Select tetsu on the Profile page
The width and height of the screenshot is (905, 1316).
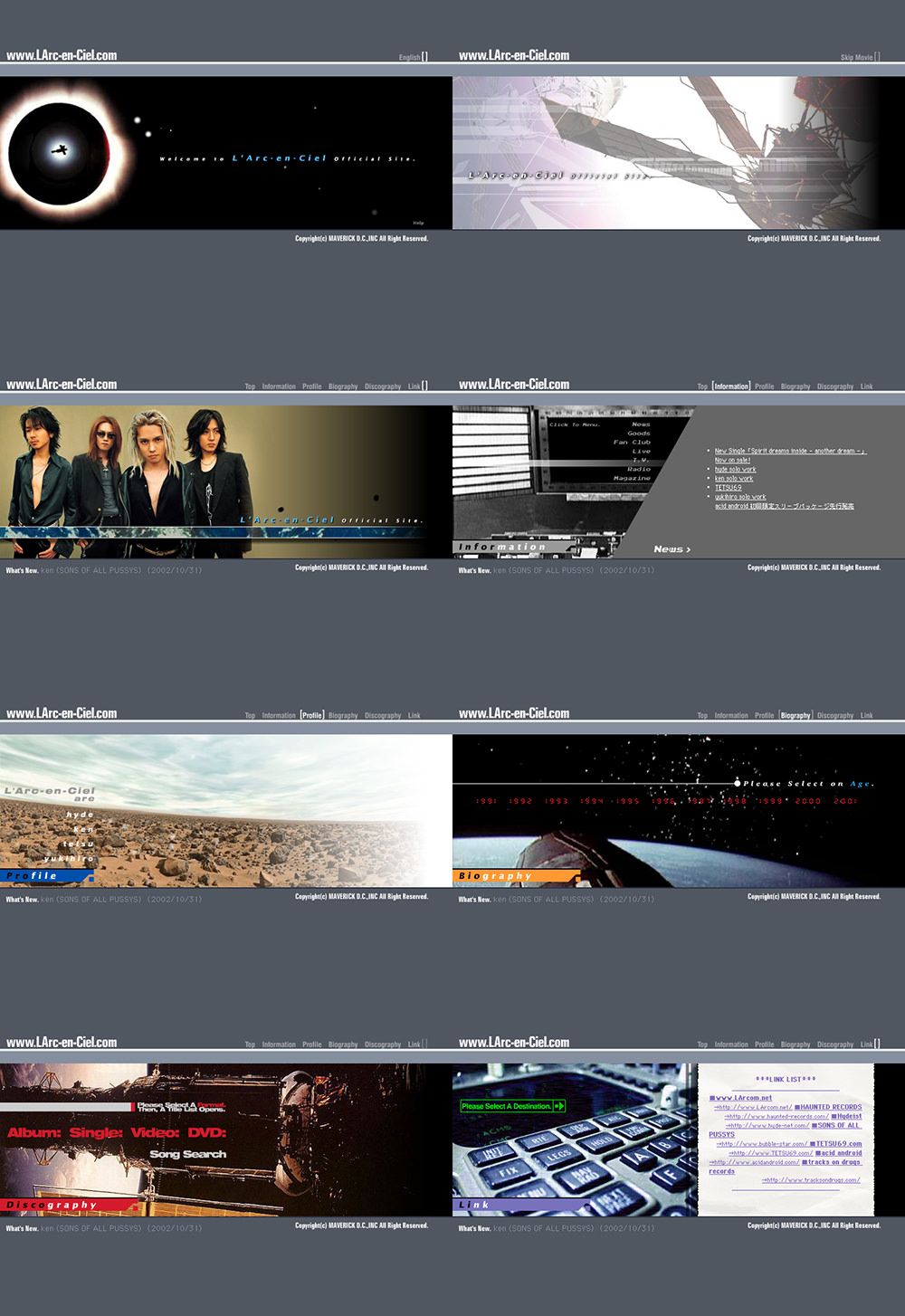[79, 844]
